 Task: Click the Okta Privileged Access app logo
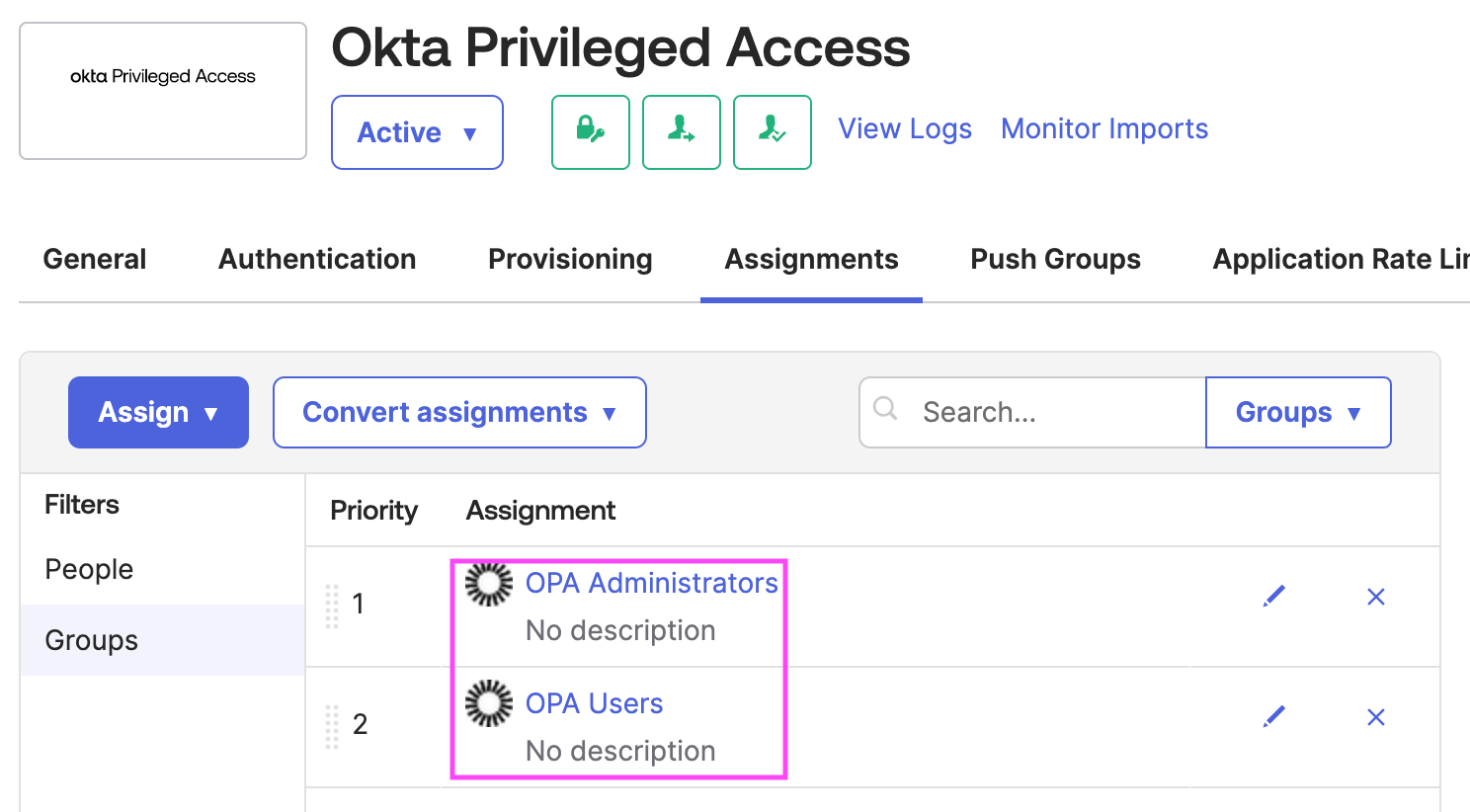pos(162,90)
